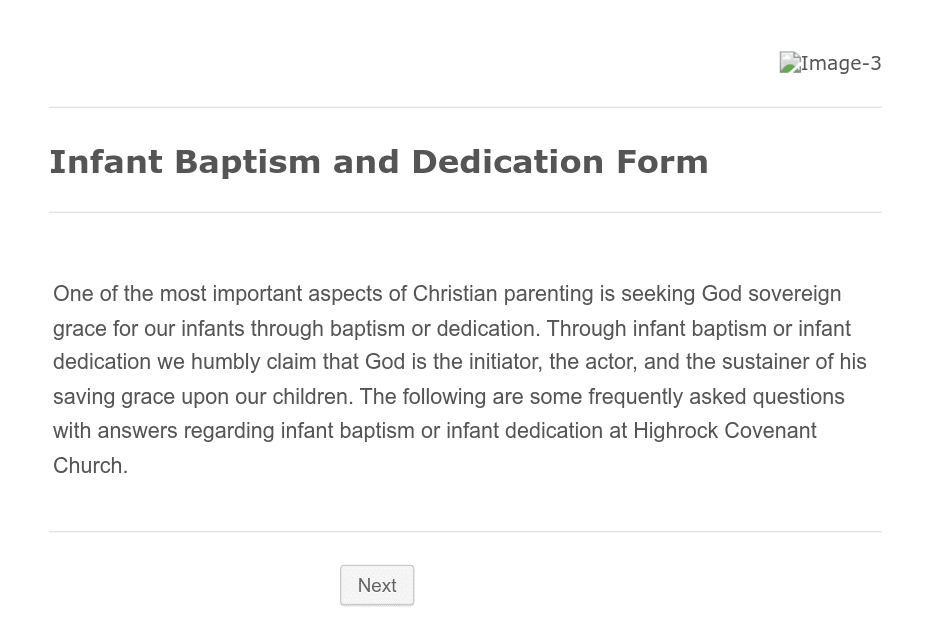Click the divider line below the heading

coord(466,212)
